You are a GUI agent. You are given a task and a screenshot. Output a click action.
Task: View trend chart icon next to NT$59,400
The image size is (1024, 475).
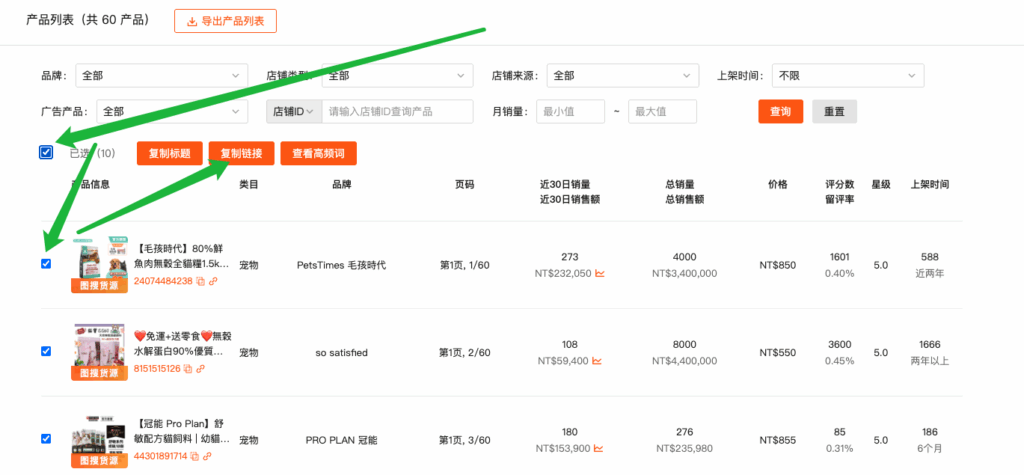coord(598,360)
